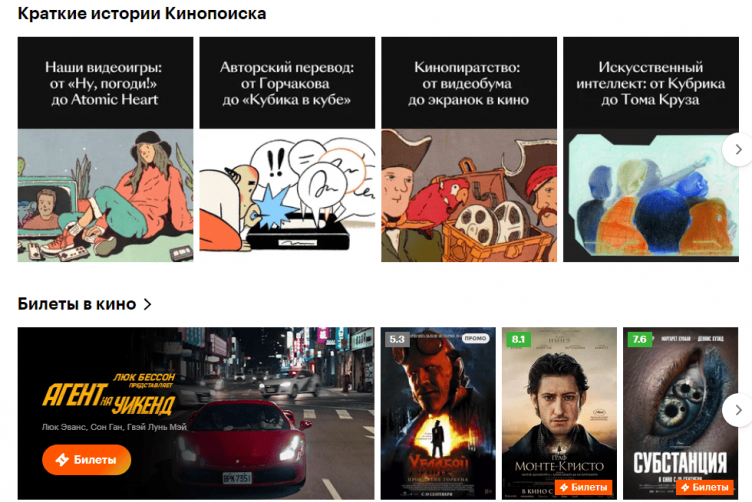The image size is (752, 502).
Task: Click the orange Билеты button for Агент на уикенд
Action: [86, 460]
